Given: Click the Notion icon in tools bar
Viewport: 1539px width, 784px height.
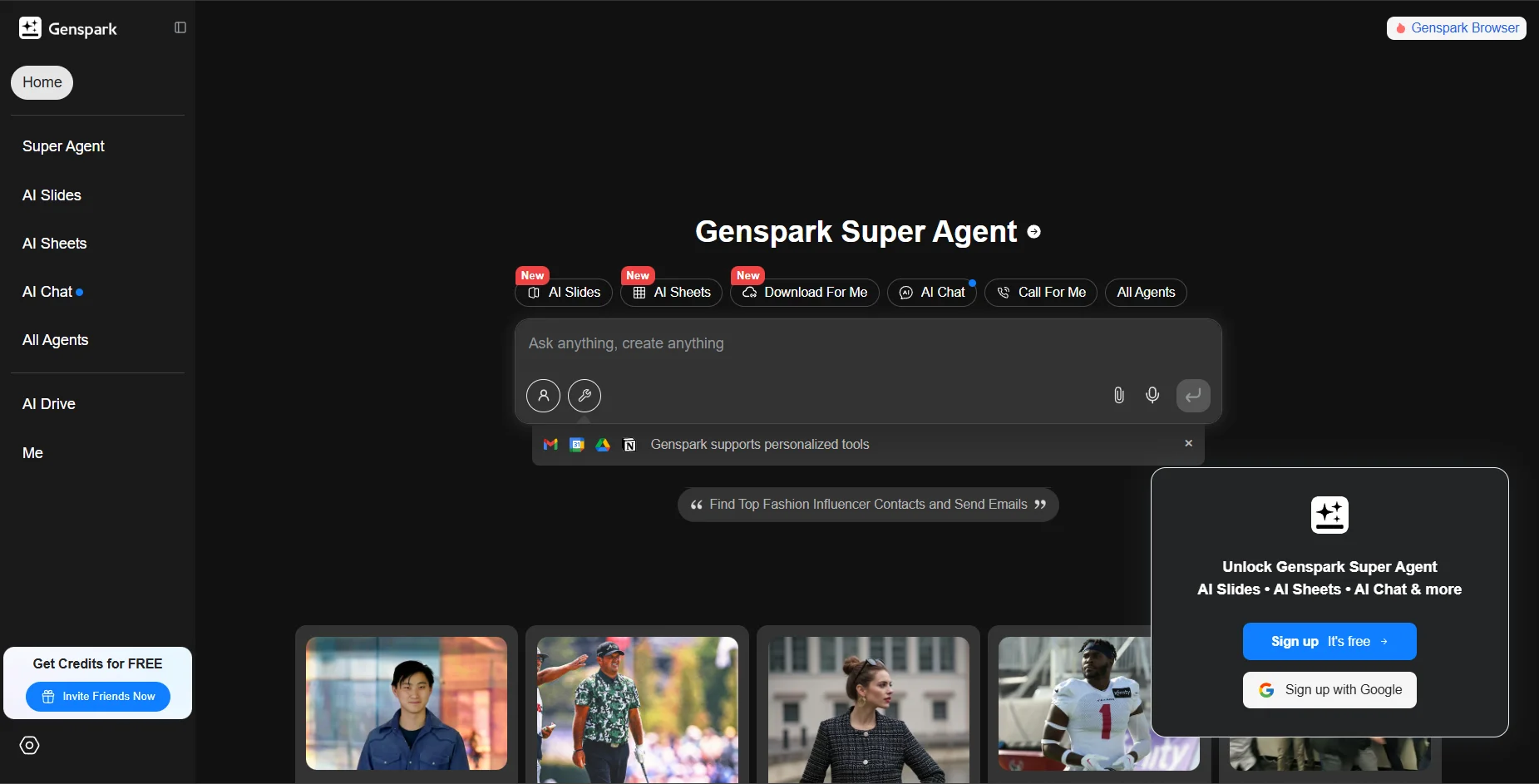Looking at the screenshot, I should (x=629, y=445).
